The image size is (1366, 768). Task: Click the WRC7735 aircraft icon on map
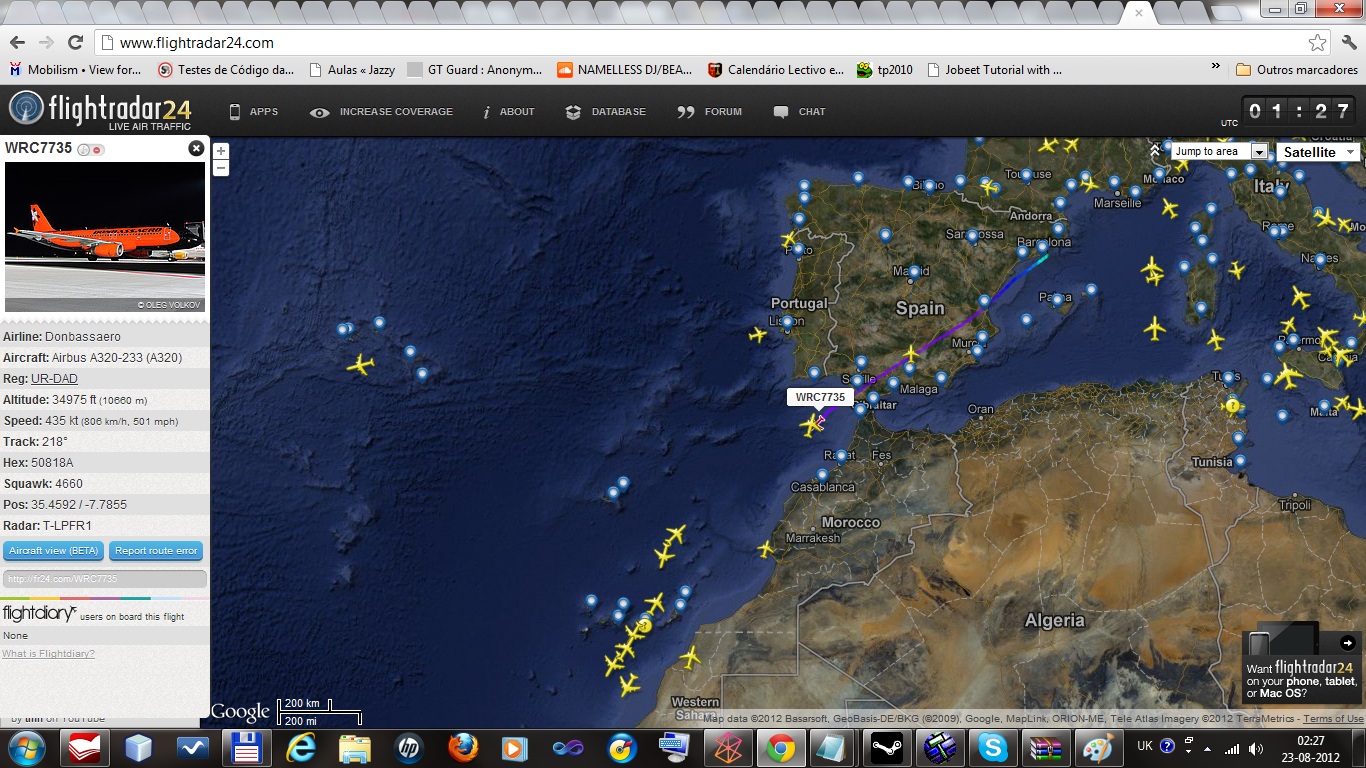(x=811, y=426)
